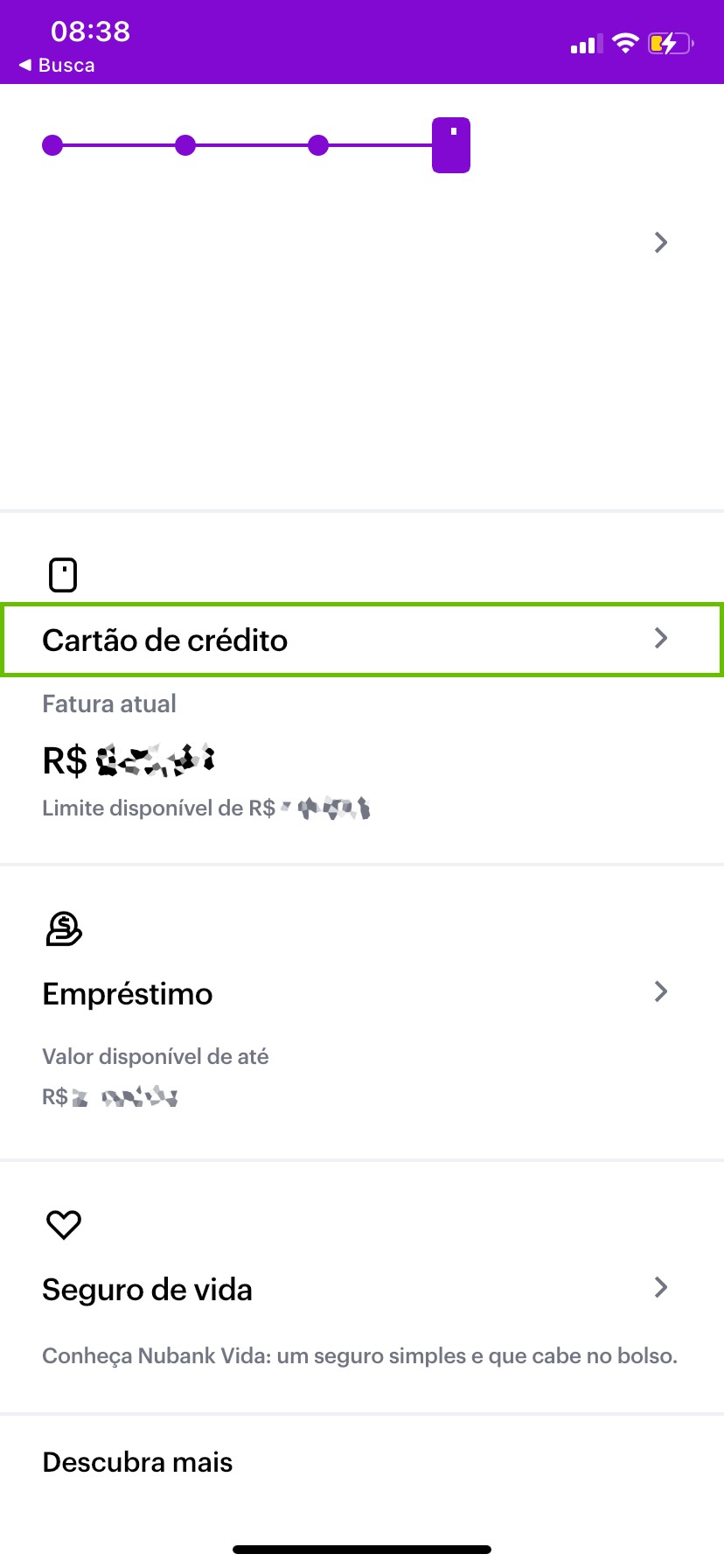Tap the loan hand-coin icon

(x=63, y=928)
